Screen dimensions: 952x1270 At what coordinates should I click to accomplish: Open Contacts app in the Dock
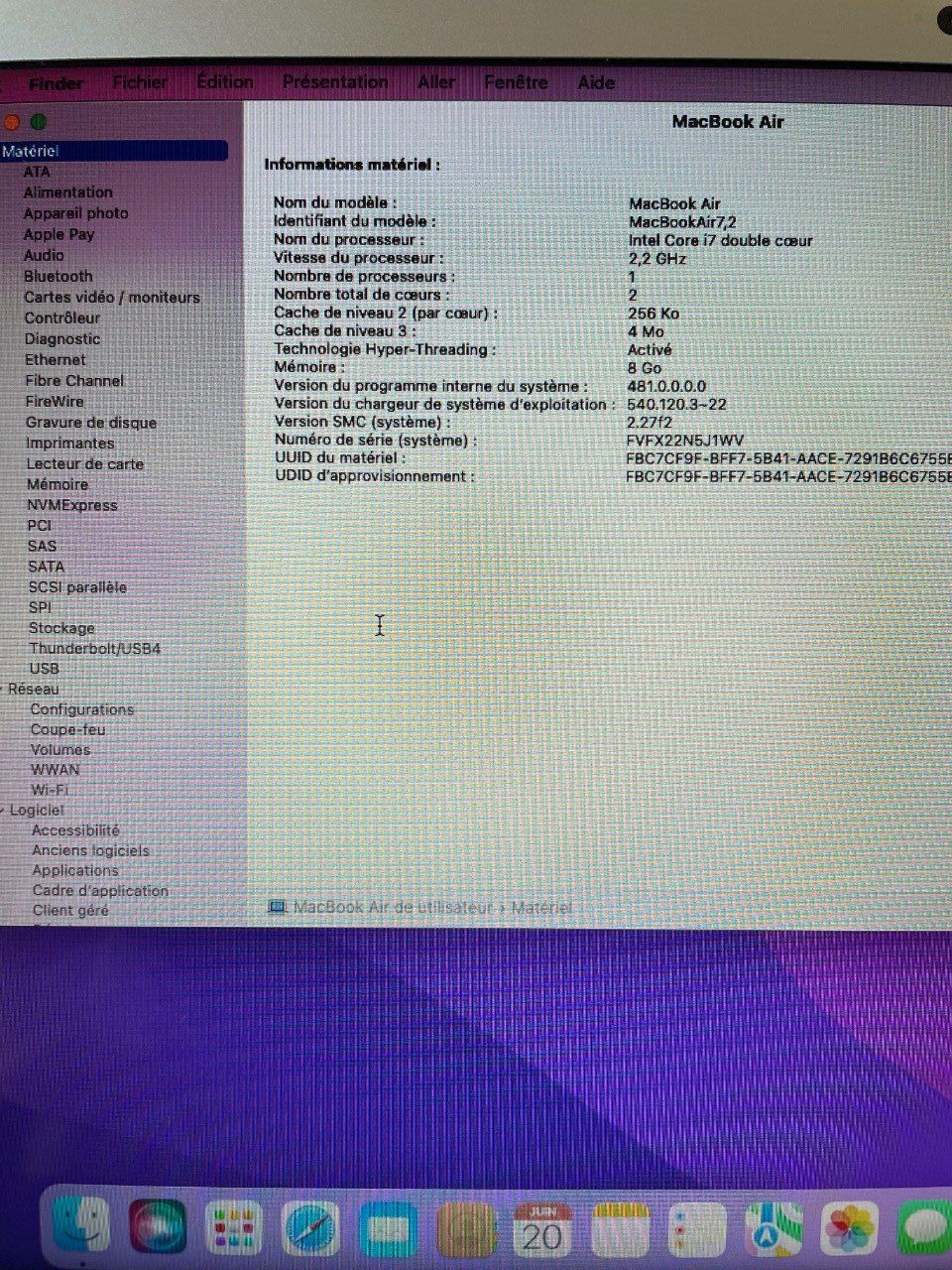465,1229
